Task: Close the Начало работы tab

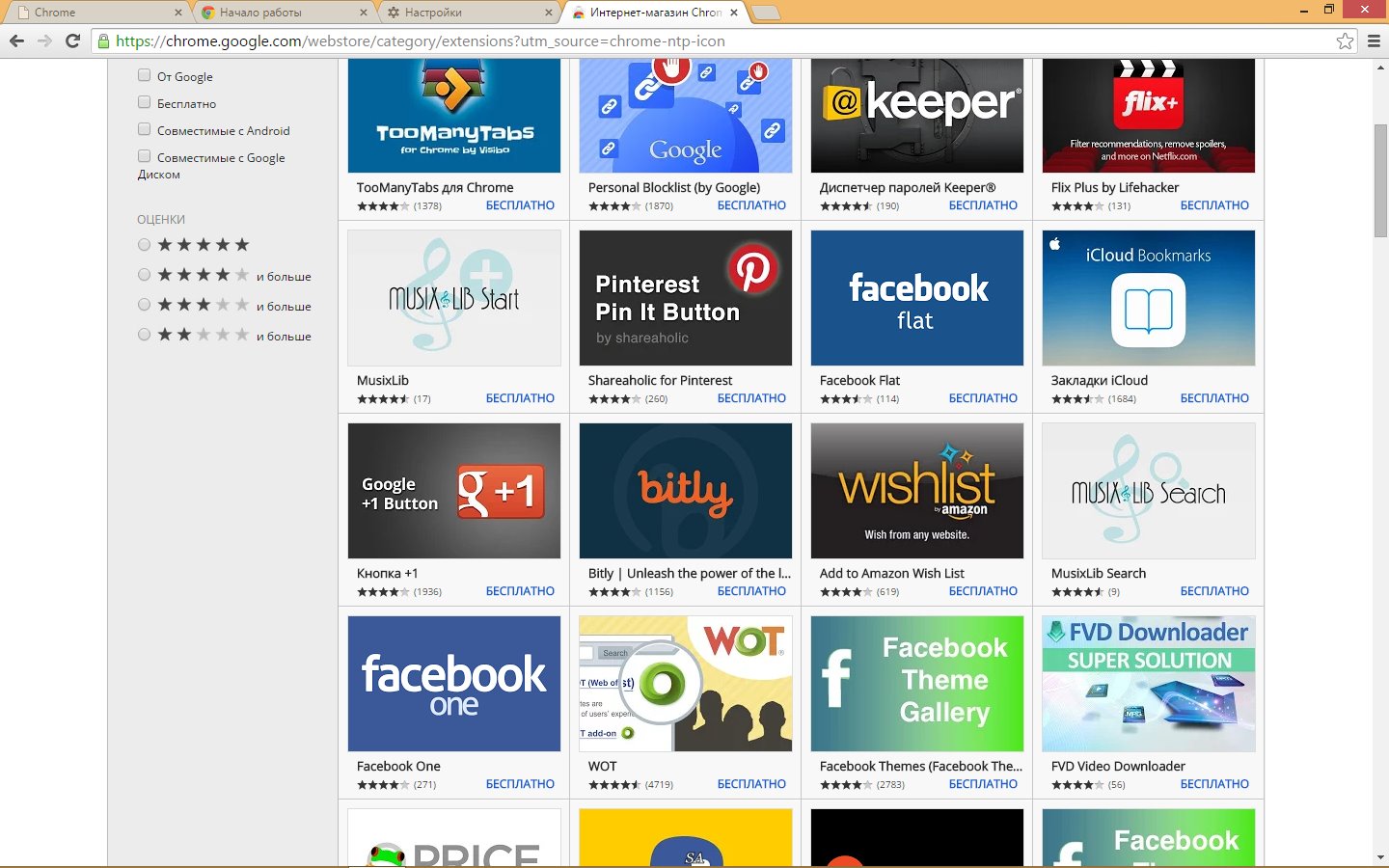Action: pos(363,13)
